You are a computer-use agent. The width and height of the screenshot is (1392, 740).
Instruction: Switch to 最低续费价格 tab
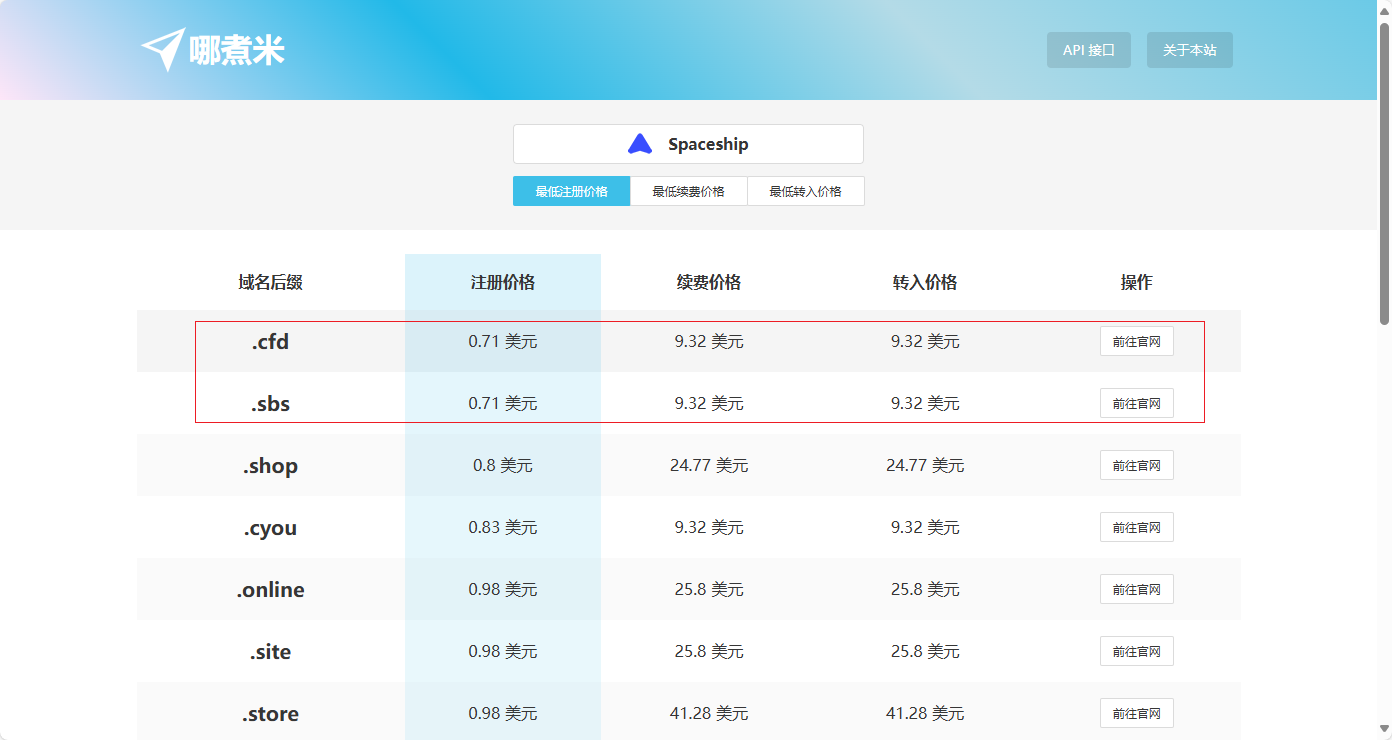pos(689,191)
